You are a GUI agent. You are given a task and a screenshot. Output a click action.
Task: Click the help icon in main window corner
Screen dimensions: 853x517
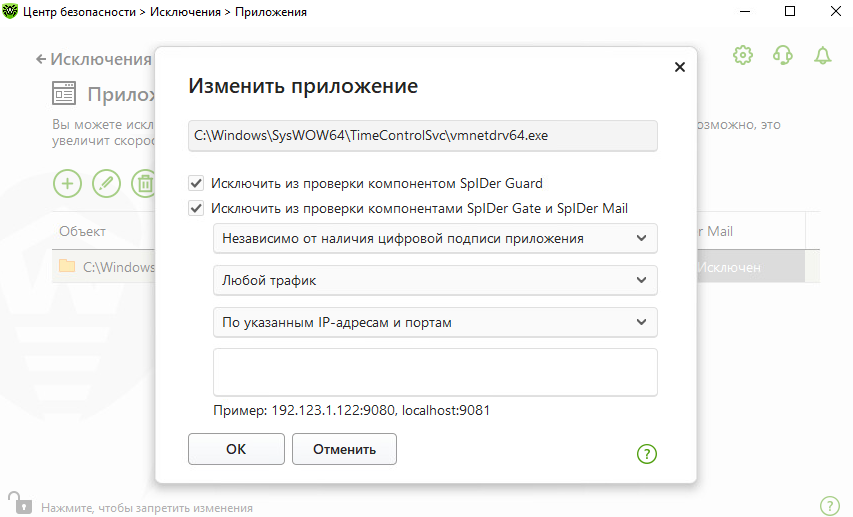[830, 506]
